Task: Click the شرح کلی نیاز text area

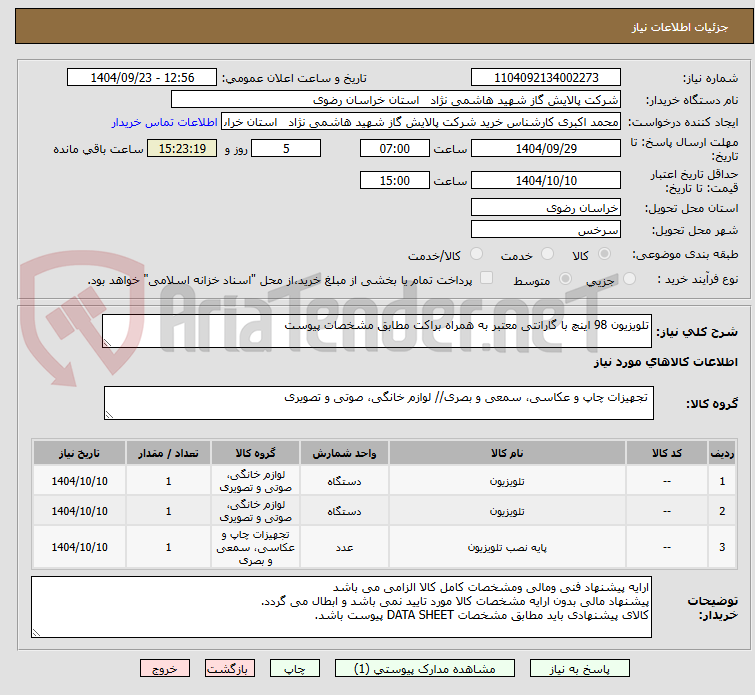Action: click(377, 331)
